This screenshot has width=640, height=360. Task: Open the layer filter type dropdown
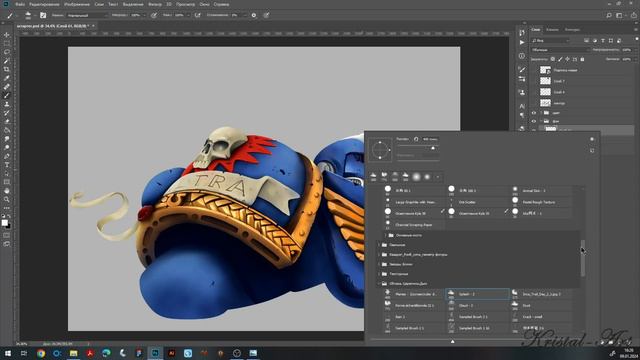coord(551,40)
